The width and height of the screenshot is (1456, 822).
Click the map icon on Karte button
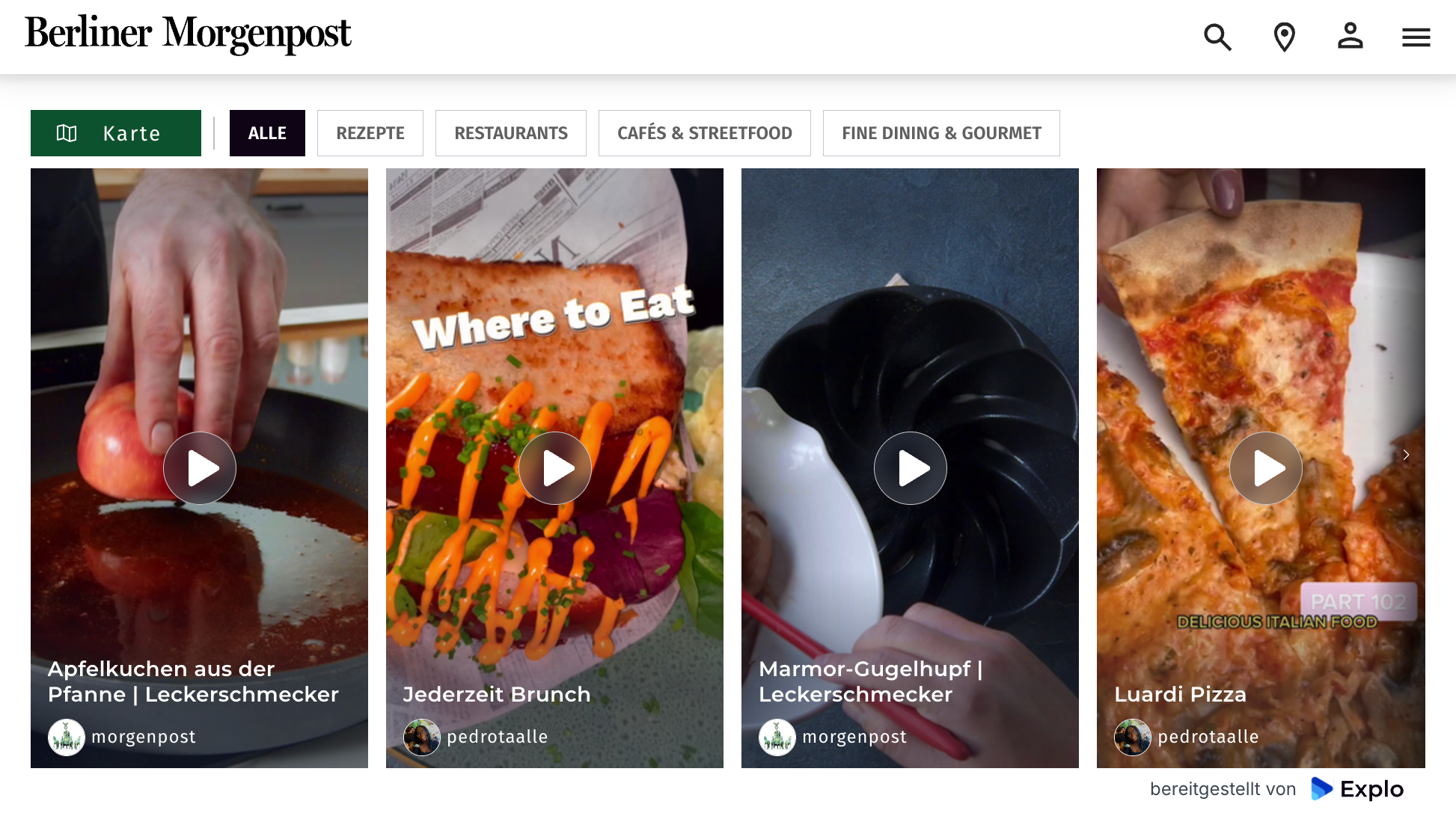(x=67, y=133)
